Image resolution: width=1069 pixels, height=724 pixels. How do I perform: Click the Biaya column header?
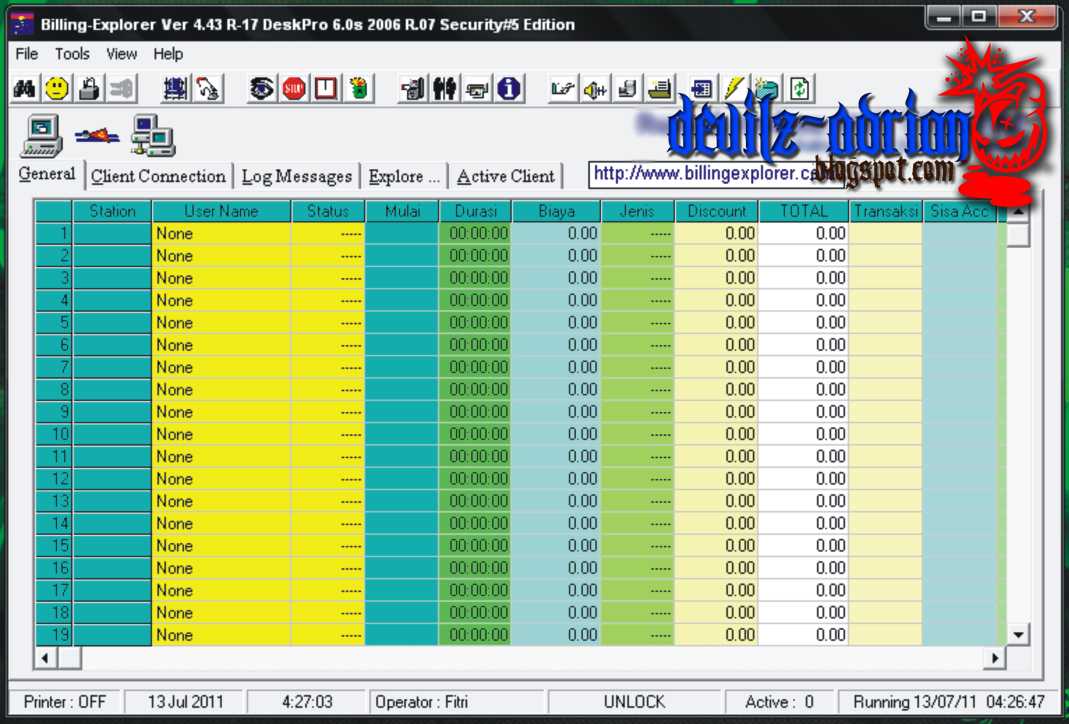point(556,211)
